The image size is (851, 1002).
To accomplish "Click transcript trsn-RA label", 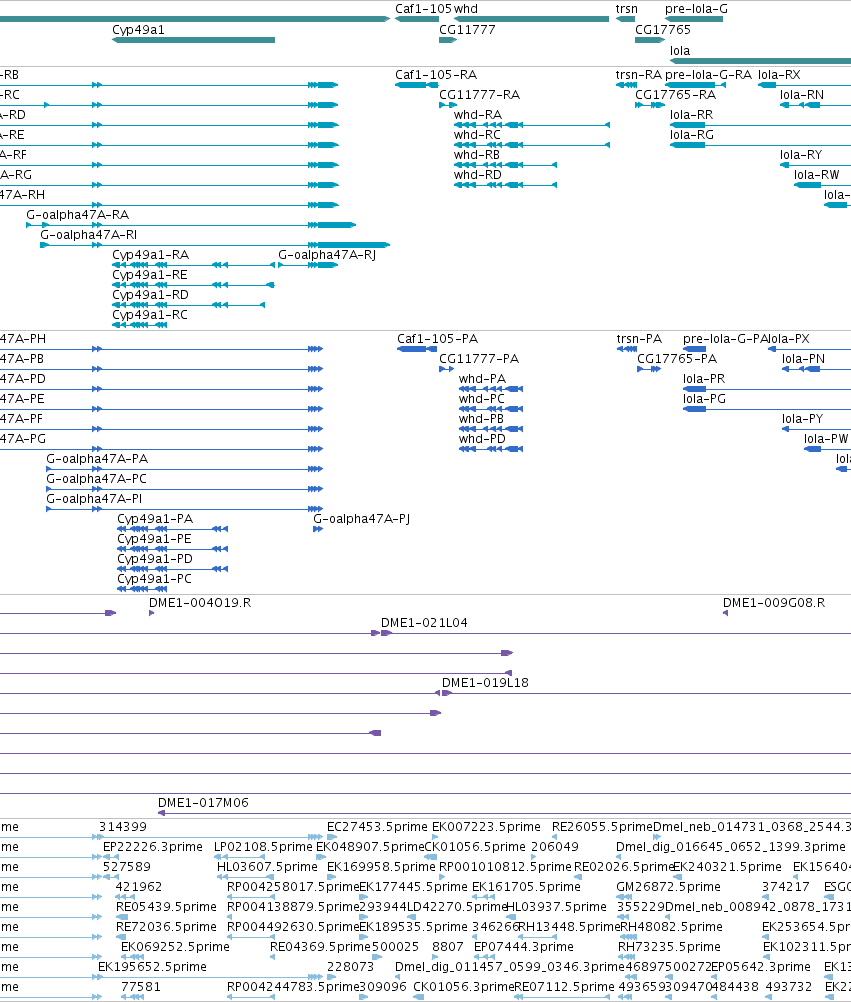I will (x=639, y=75).
